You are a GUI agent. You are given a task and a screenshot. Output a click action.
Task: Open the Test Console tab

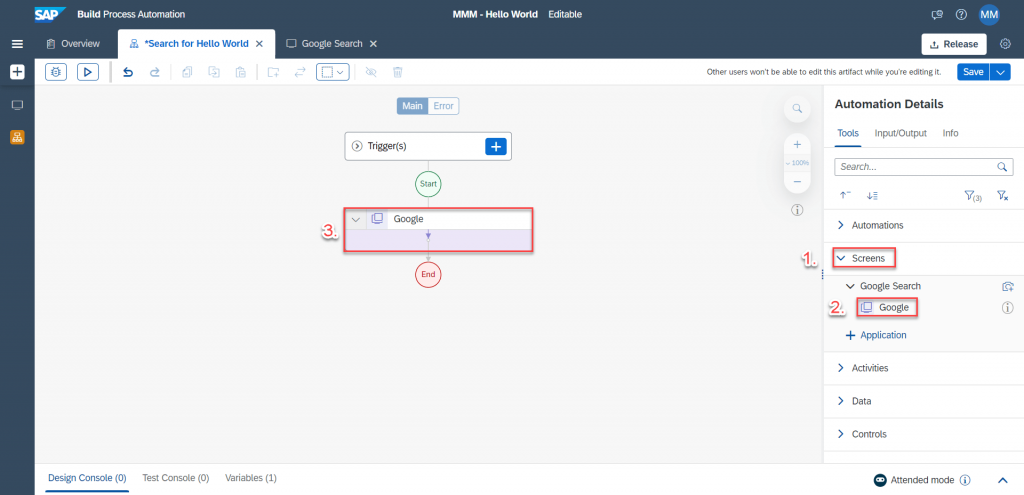point(176,478)
